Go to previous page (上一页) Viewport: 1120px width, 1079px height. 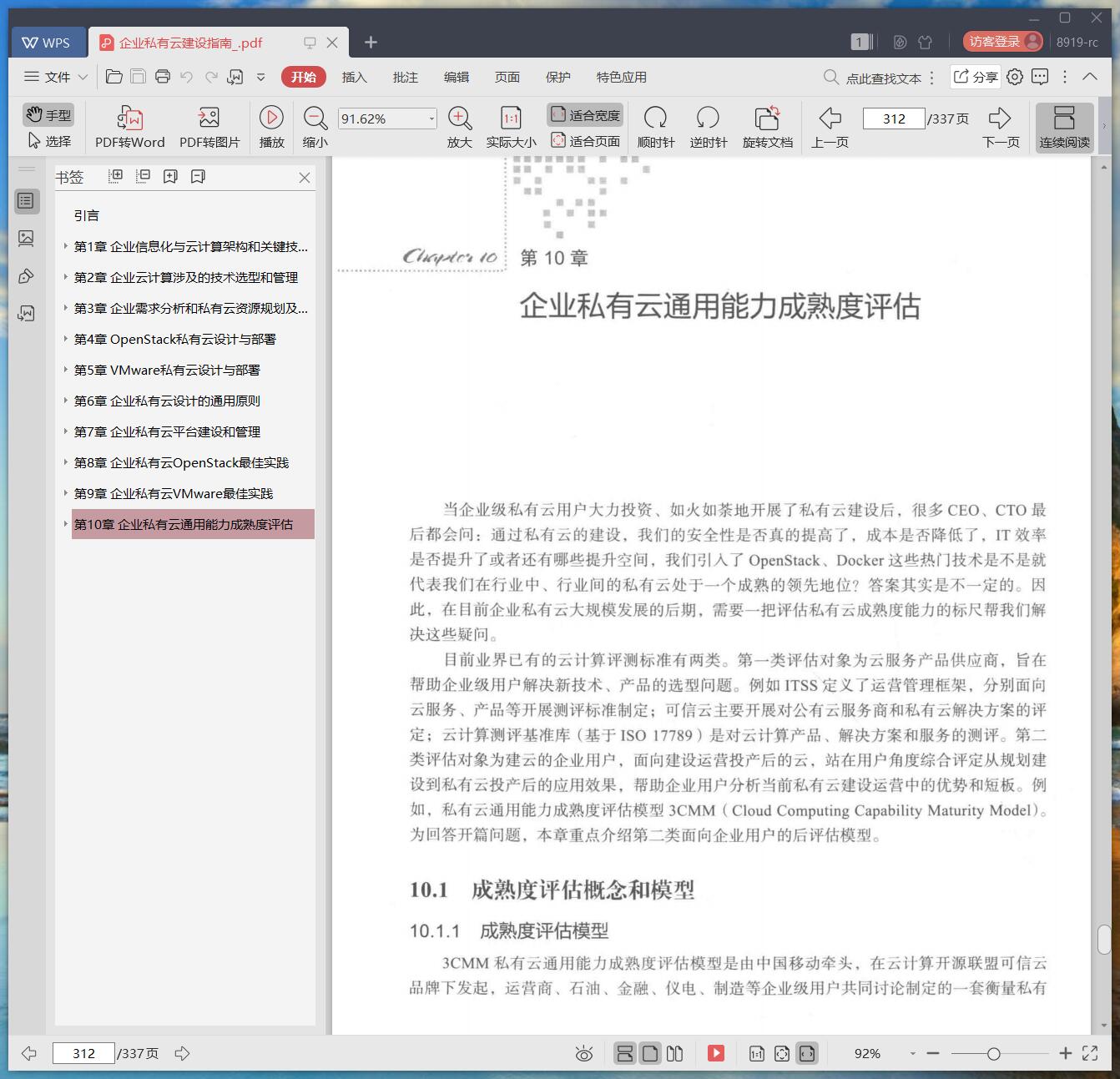pyautogui.click(x=830, y=128)
